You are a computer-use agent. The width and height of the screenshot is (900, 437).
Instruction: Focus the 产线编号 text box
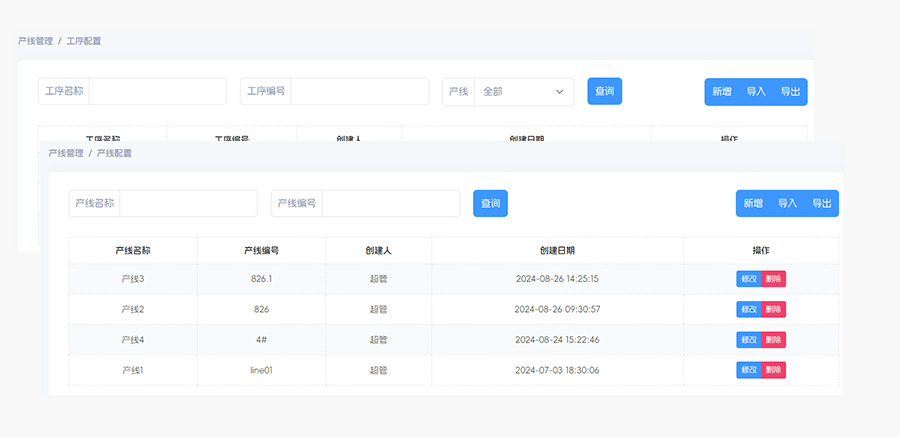tap(390, 204)
